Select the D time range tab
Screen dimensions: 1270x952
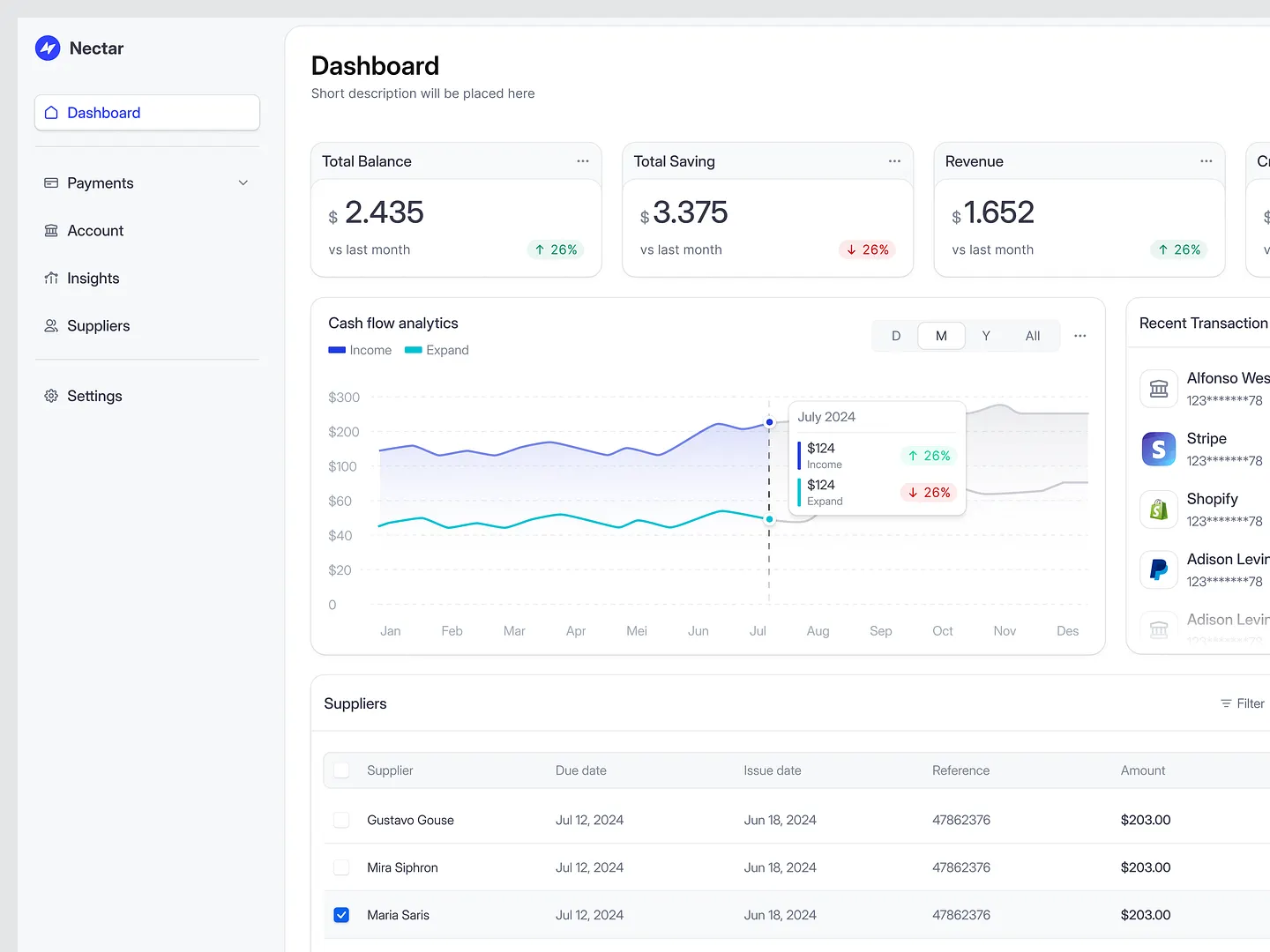tap(896, 336)
